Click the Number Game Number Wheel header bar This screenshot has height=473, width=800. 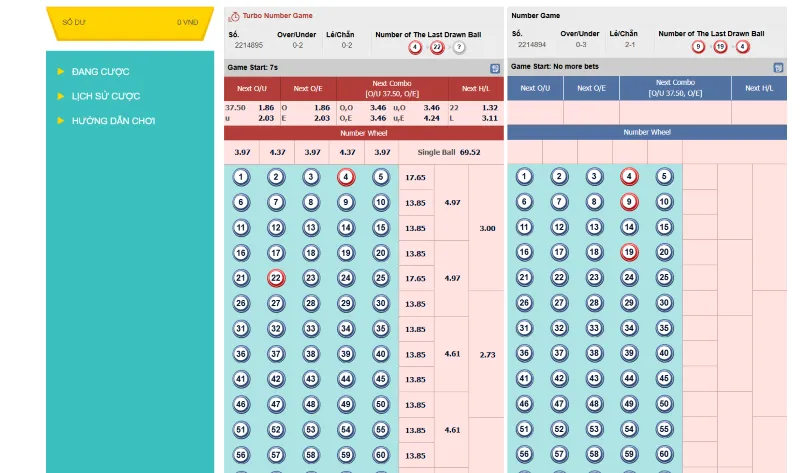point(647,132)
